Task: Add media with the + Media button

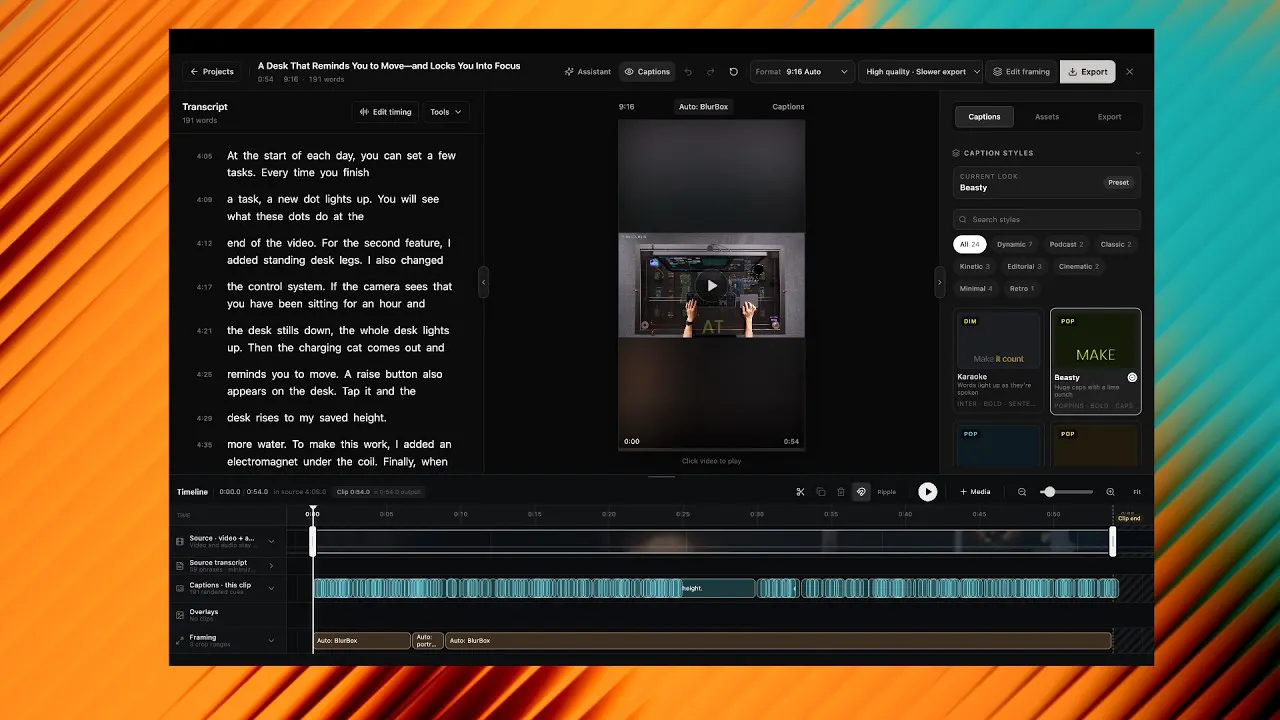Action: click(975, 492)
